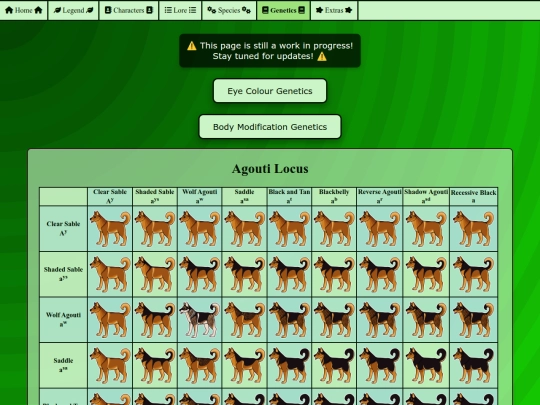Click dog image at Saddle row, Black and Tan column
This screenshot has height=405, width=540.
(x=289, y=365)
